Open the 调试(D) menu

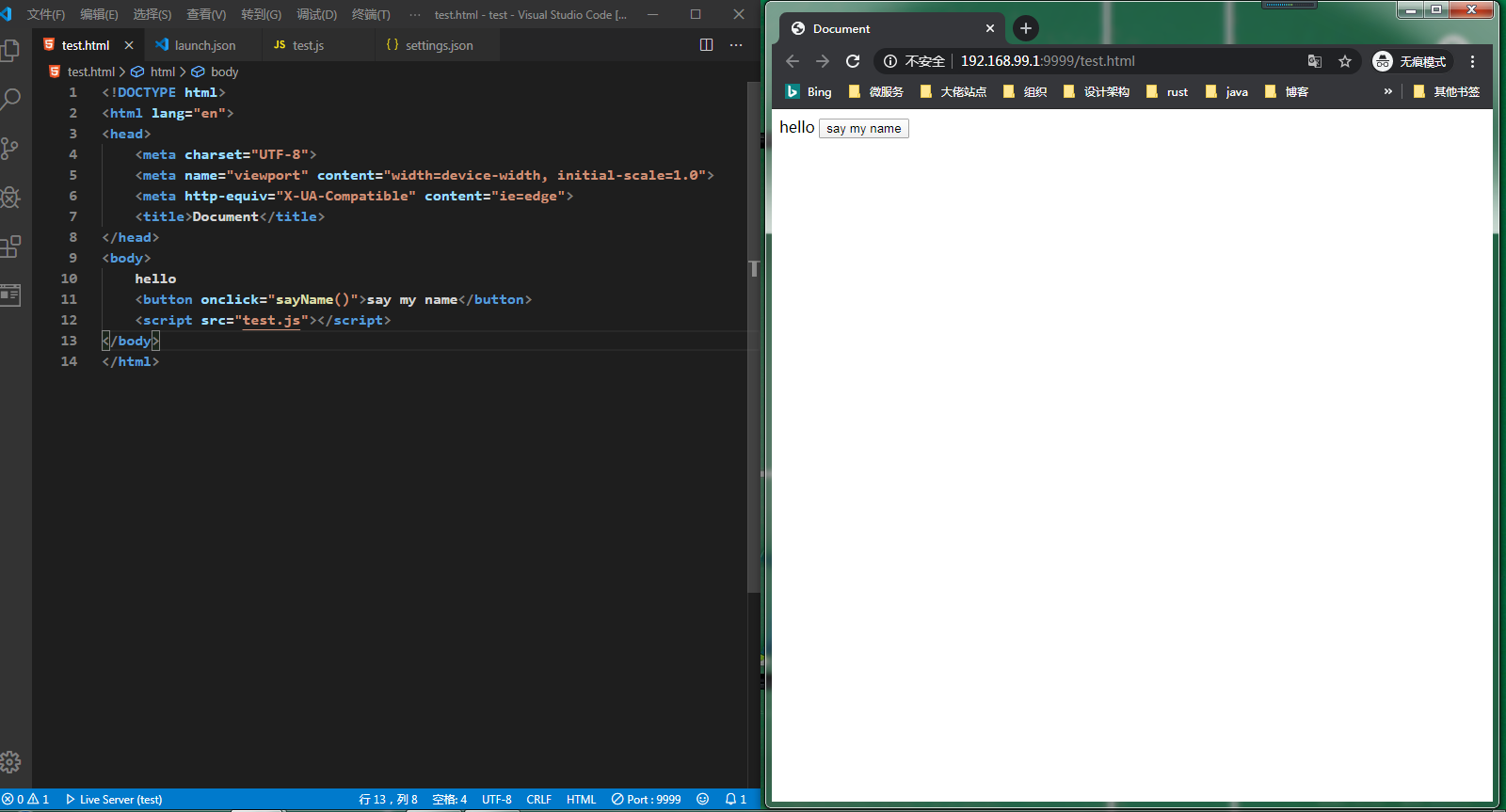coord(316,14)
